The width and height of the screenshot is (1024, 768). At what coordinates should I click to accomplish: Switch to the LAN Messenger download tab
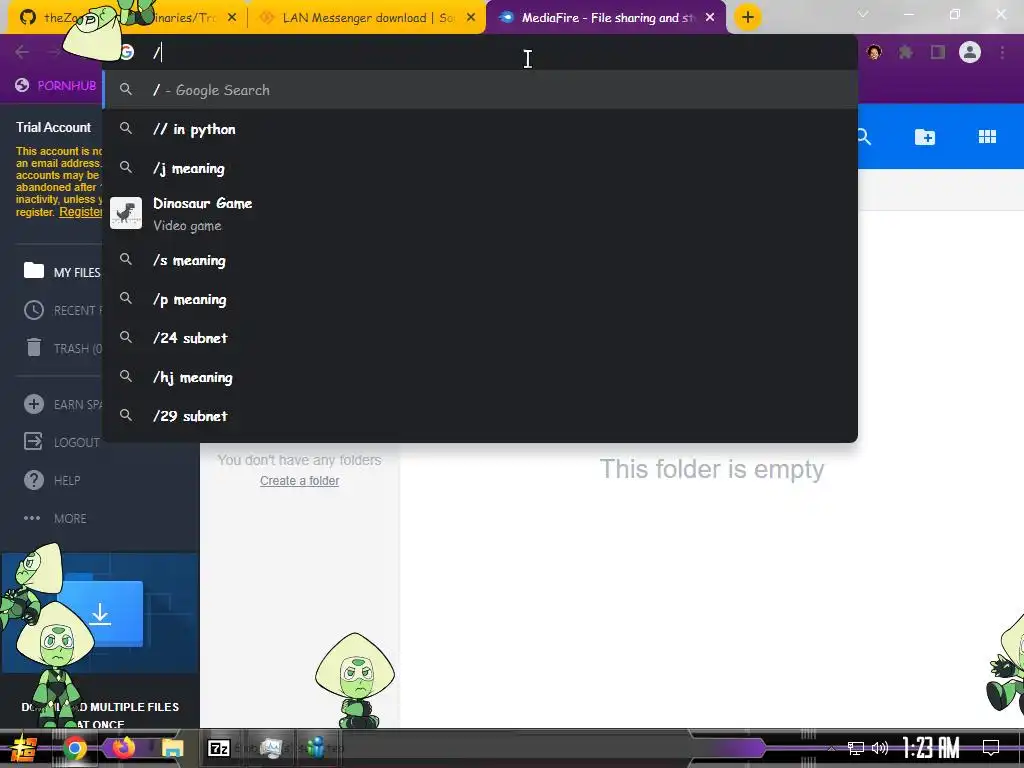coord(366,18)
